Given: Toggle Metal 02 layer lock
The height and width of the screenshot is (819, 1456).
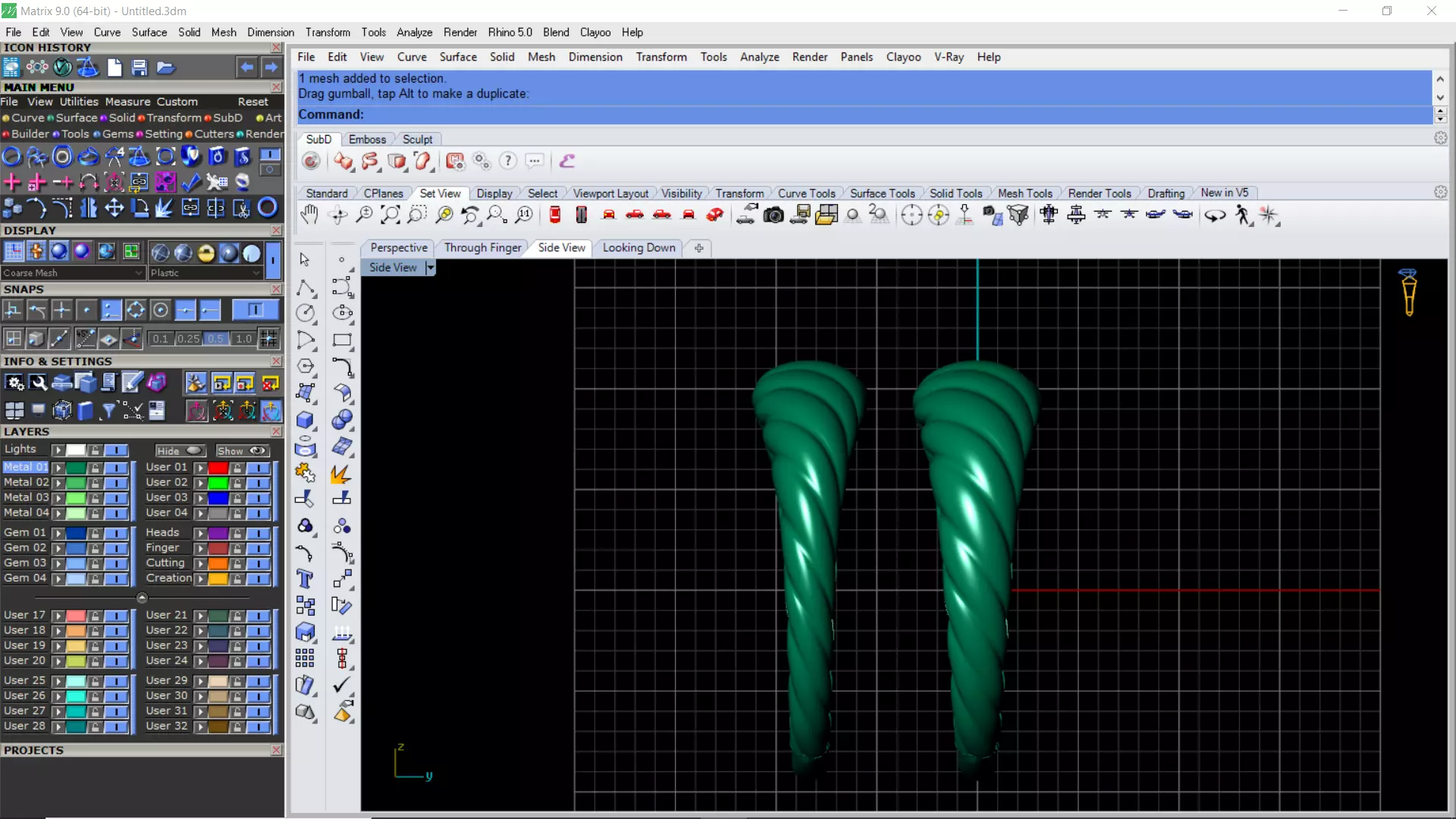Looking at the screenshot, I should coord(95,483).
